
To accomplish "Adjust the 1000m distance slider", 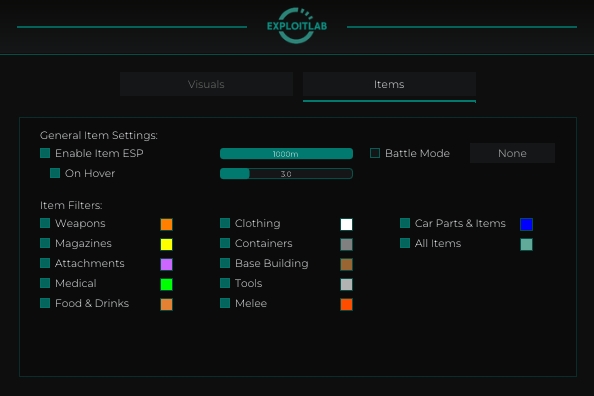I will coord(286,153).
